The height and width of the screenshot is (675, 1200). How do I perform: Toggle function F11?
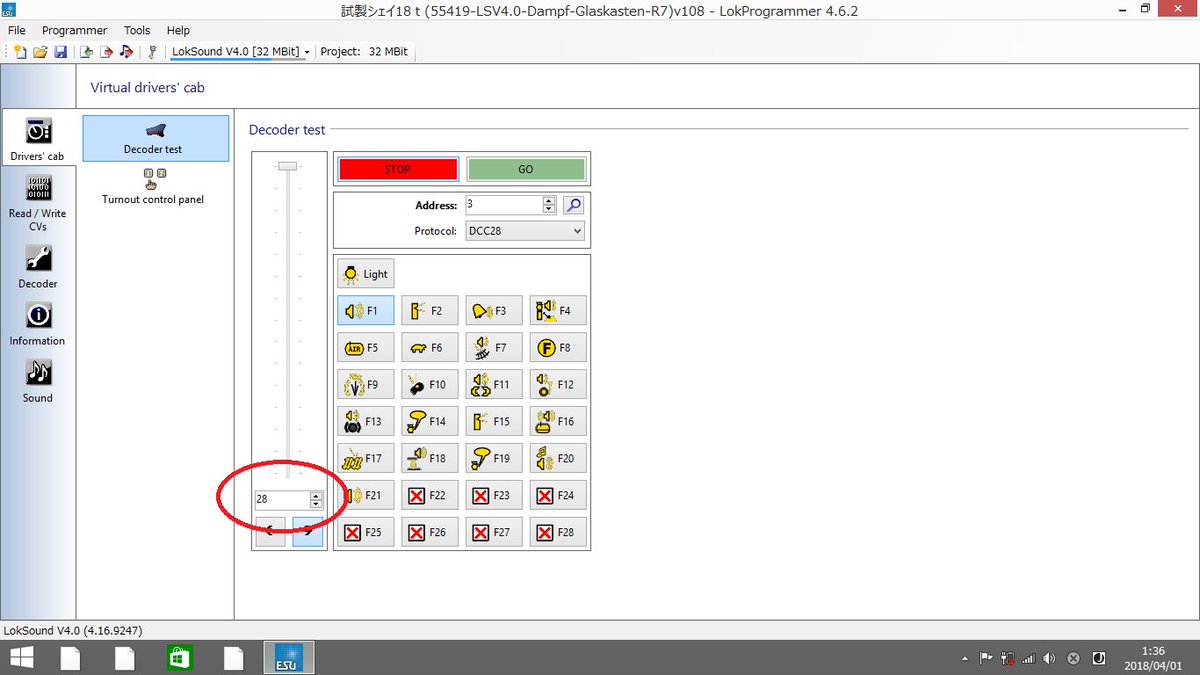pos(494,385)
